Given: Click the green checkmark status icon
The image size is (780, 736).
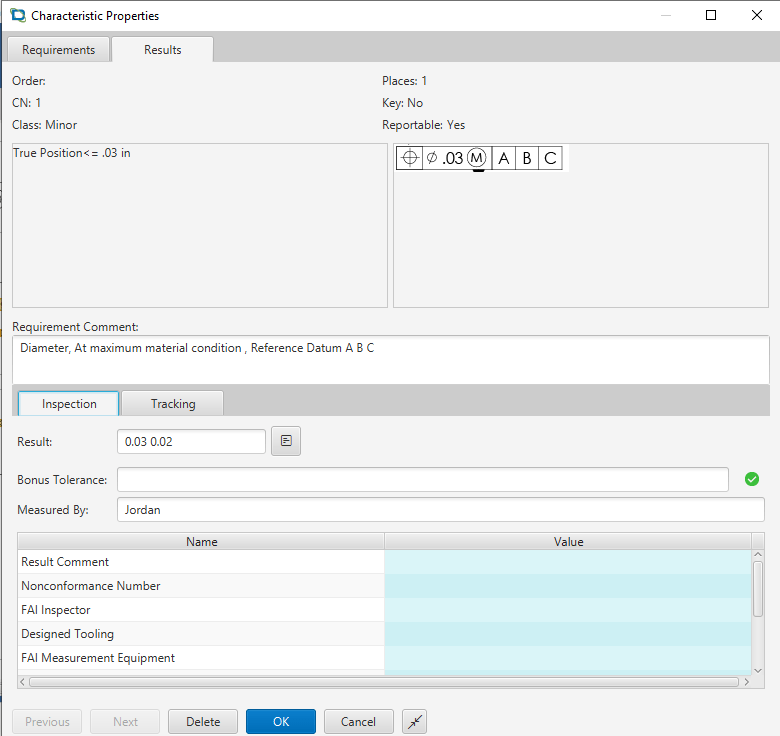Looking at the screenshot, I should [x=752, y=479].
